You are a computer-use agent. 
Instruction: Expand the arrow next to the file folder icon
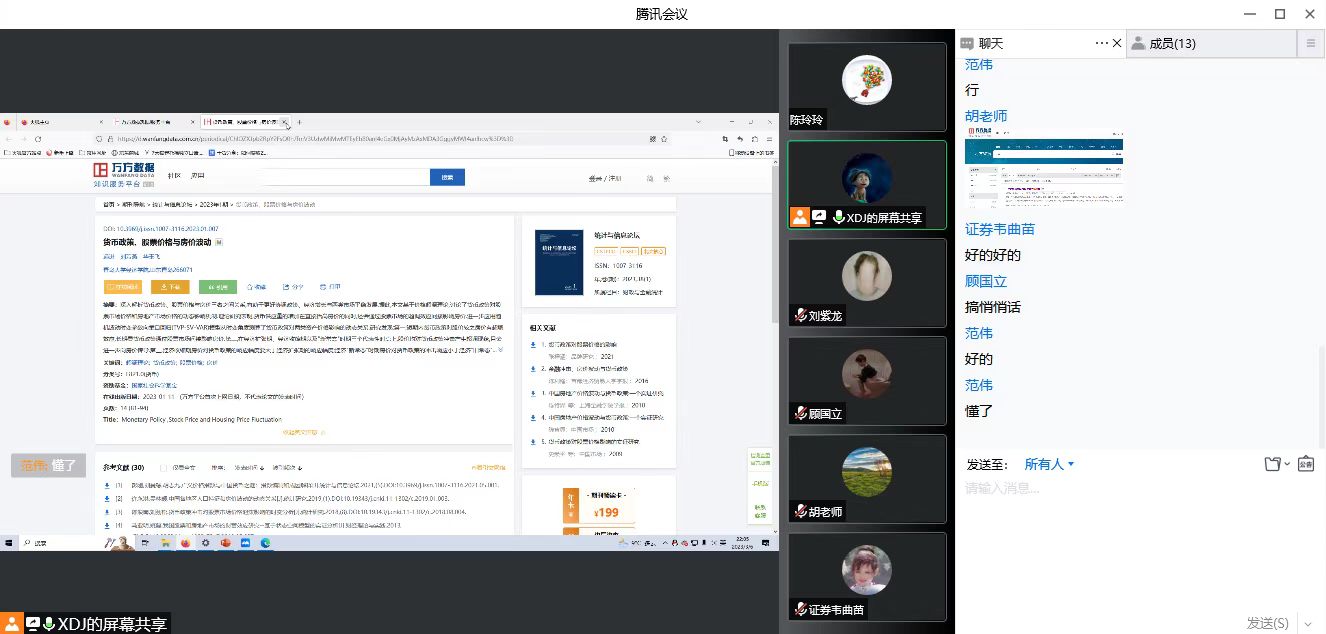[x=1287, y=464]
